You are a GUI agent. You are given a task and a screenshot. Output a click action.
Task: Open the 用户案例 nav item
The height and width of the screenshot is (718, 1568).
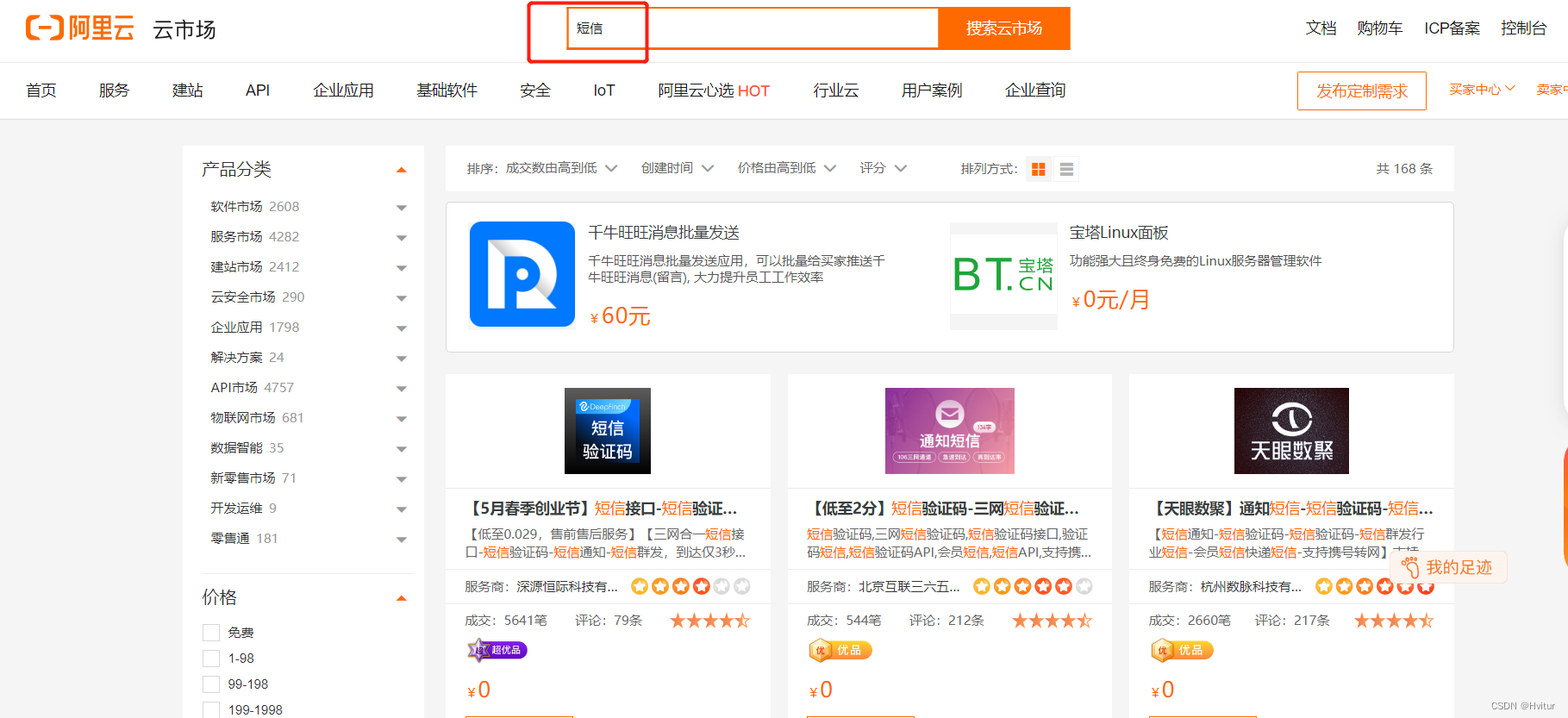point(932,91)
